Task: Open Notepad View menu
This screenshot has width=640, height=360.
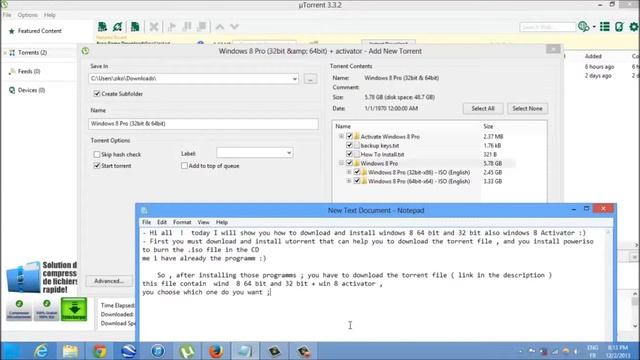Action: [x=203, y=222]
